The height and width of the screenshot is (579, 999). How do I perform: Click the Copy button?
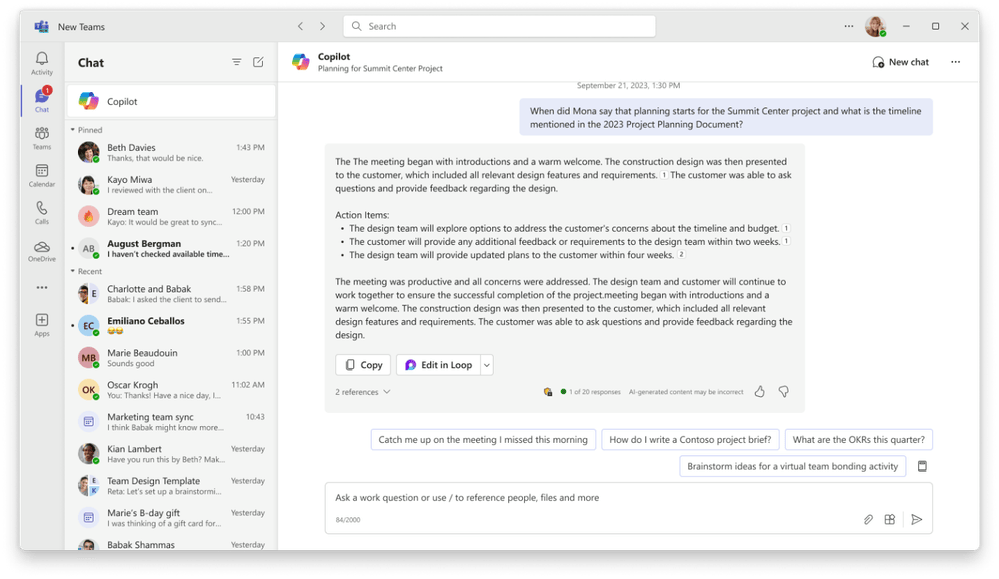coord(363,365)
